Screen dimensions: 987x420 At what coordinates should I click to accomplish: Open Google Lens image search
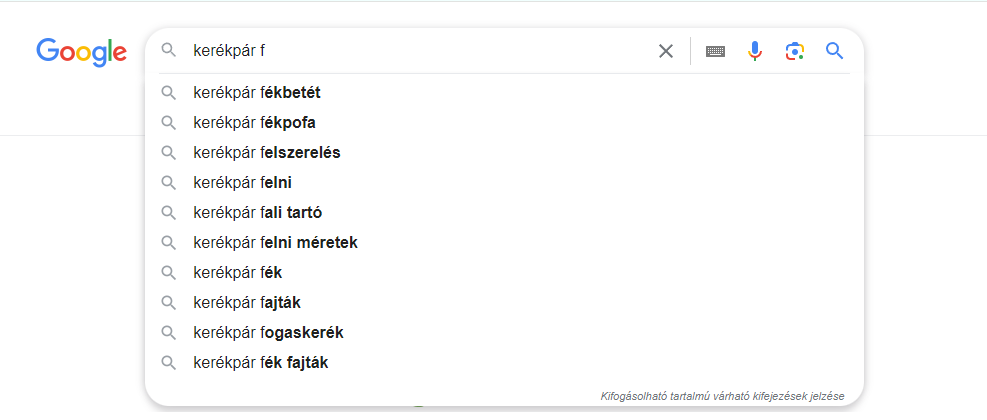click(795, 51)
